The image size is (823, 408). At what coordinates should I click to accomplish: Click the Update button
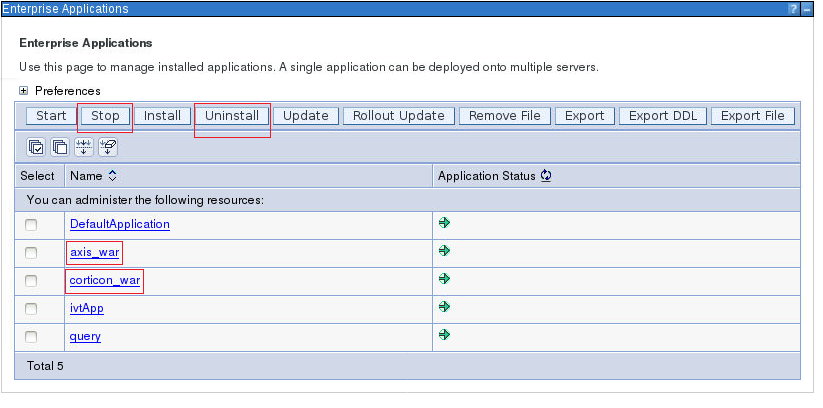[x=305, y=116]
